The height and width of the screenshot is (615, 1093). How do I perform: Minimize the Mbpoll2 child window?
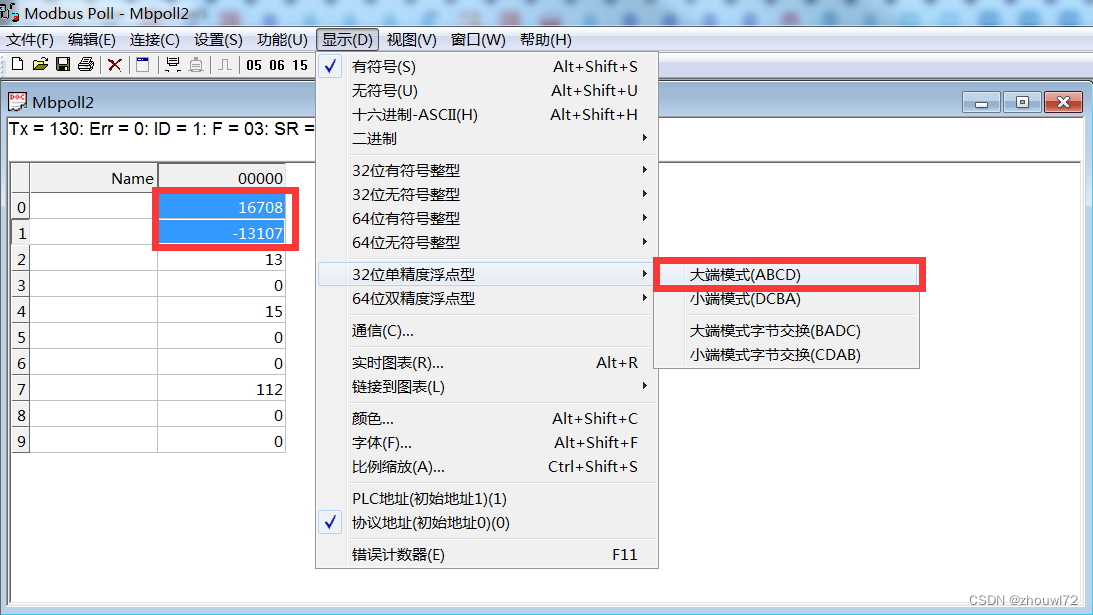tap(981, 102)
